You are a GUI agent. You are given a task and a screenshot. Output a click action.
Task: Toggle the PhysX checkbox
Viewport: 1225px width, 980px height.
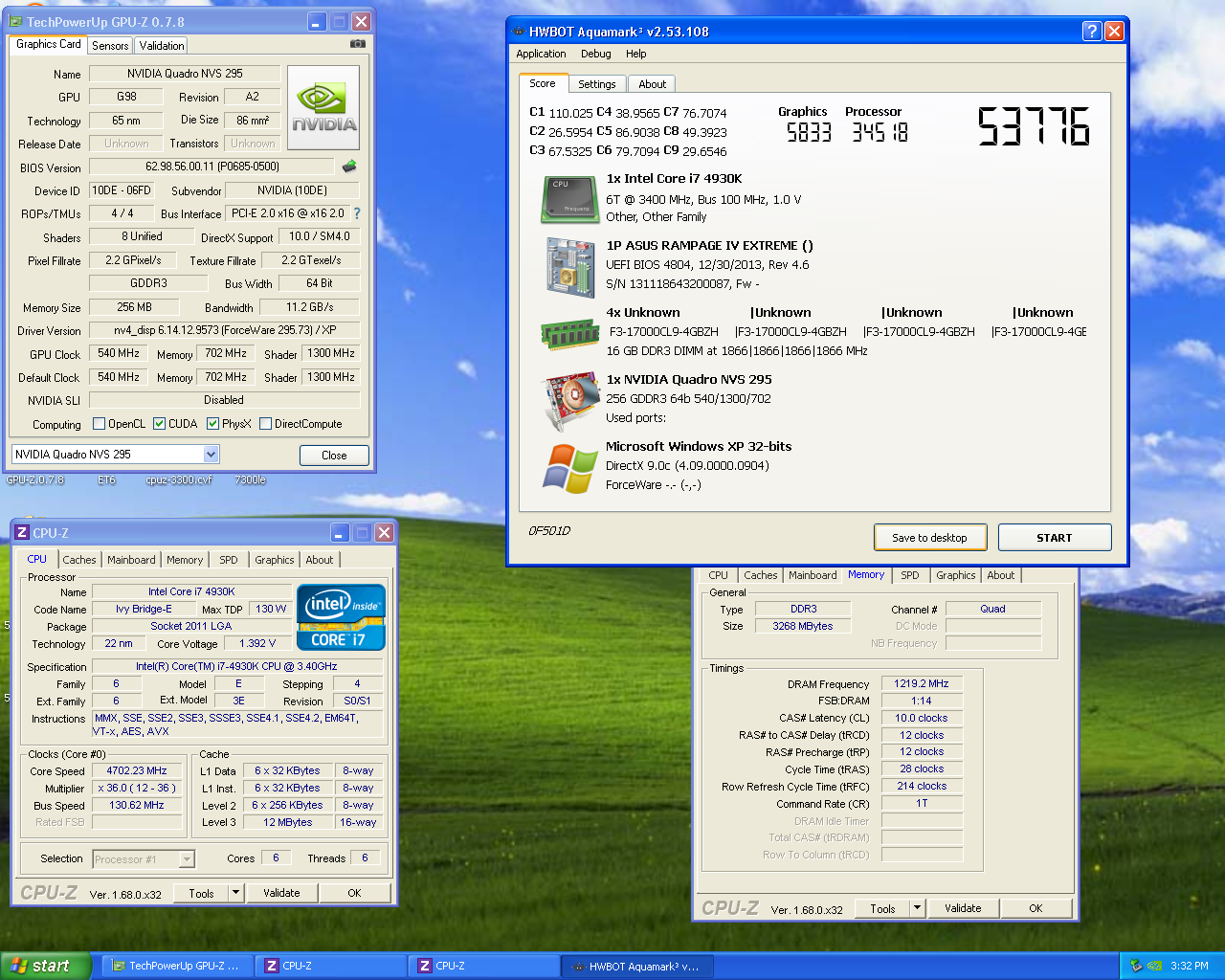click(x=212, y=423)
